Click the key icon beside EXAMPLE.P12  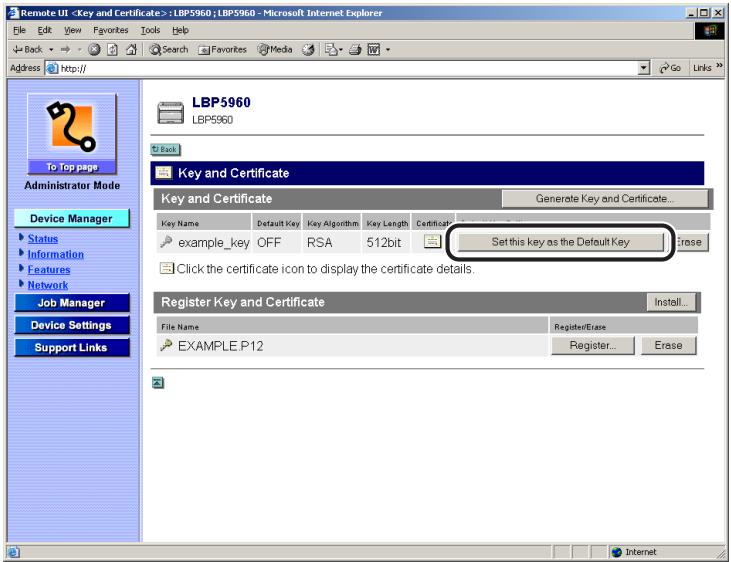(166, 345)
